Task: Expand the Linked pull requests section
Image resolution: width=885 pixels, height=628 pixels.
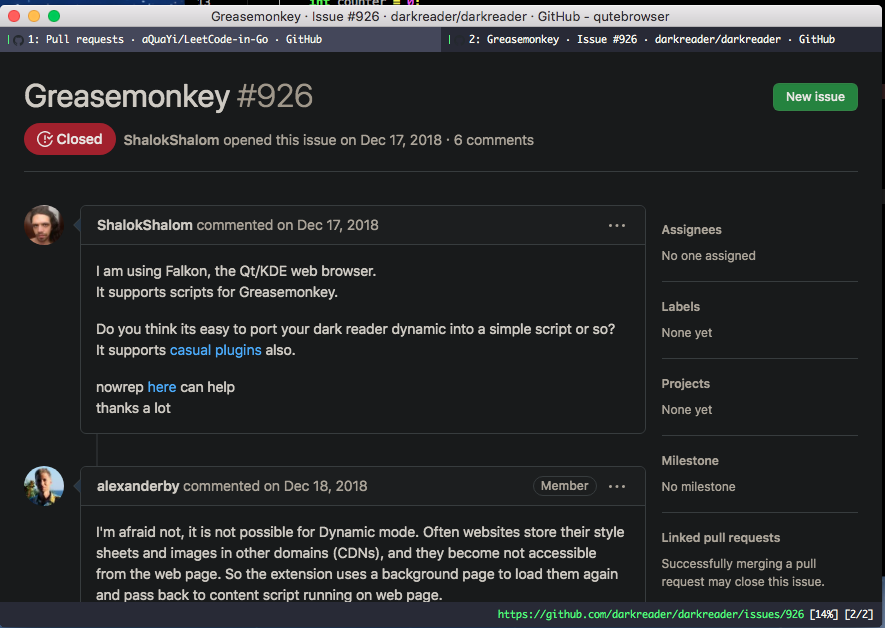Action: (723, 537)
